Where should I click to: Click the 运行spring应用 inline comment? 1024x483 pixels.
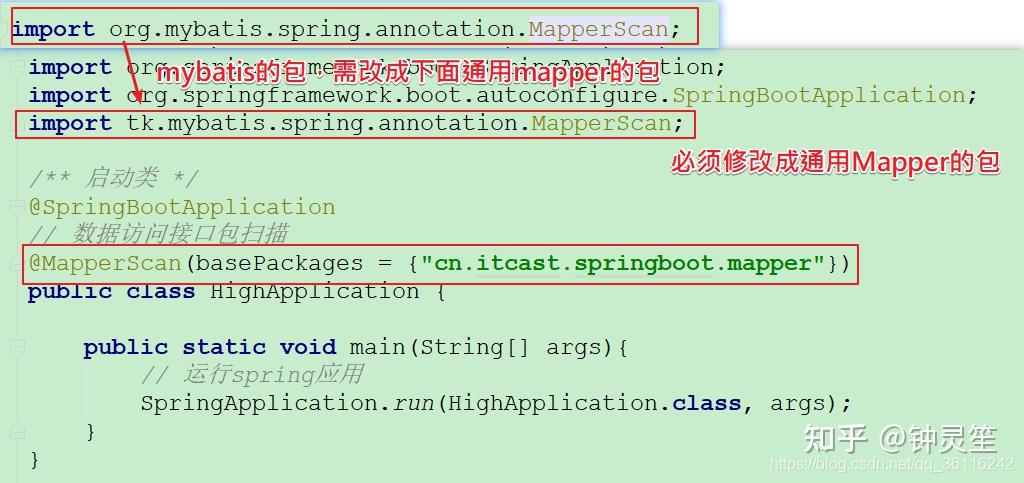[251, 376]
